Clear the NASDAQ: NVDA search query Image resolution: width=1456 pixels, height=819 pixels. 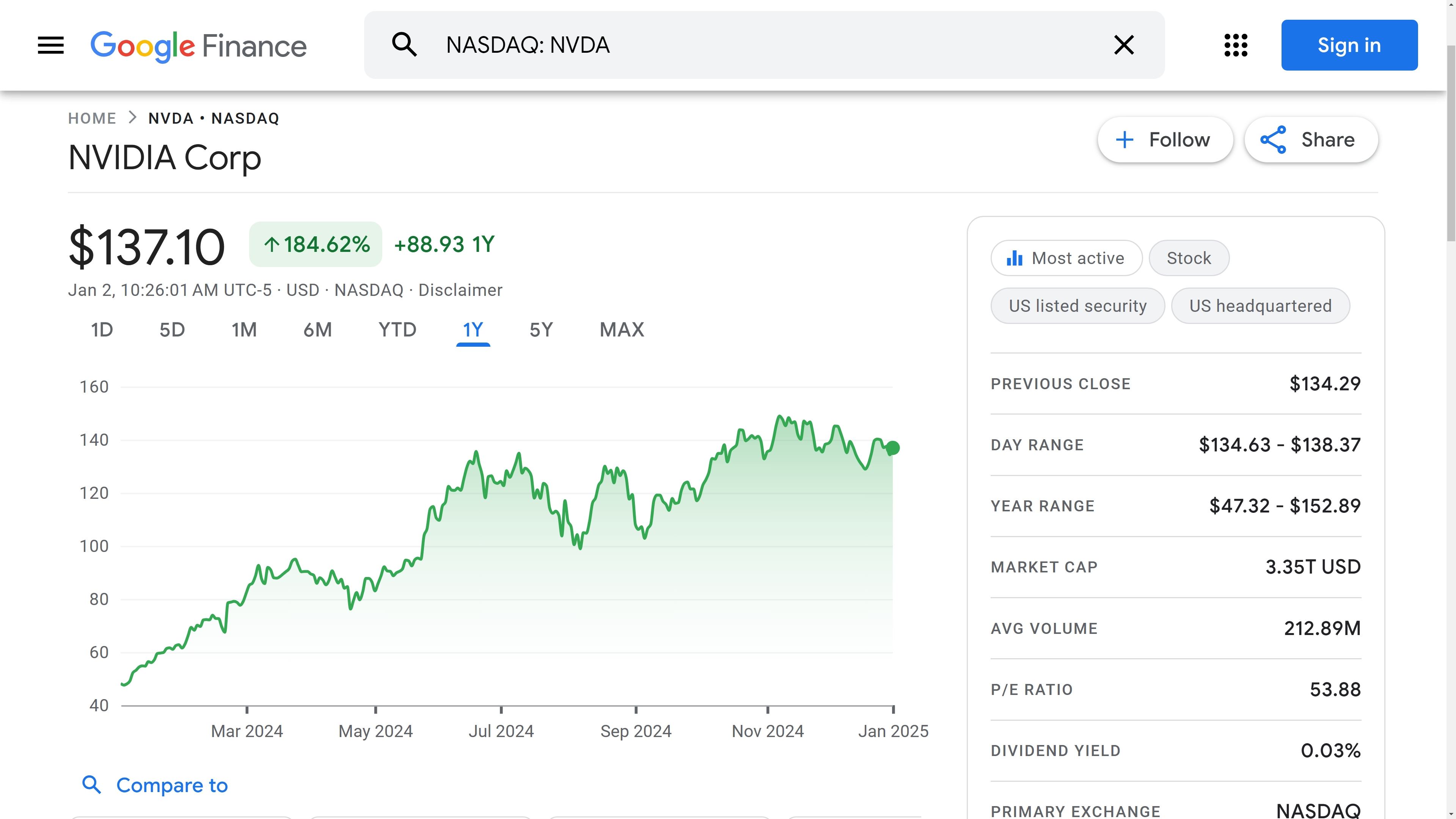click(1124, 45)
